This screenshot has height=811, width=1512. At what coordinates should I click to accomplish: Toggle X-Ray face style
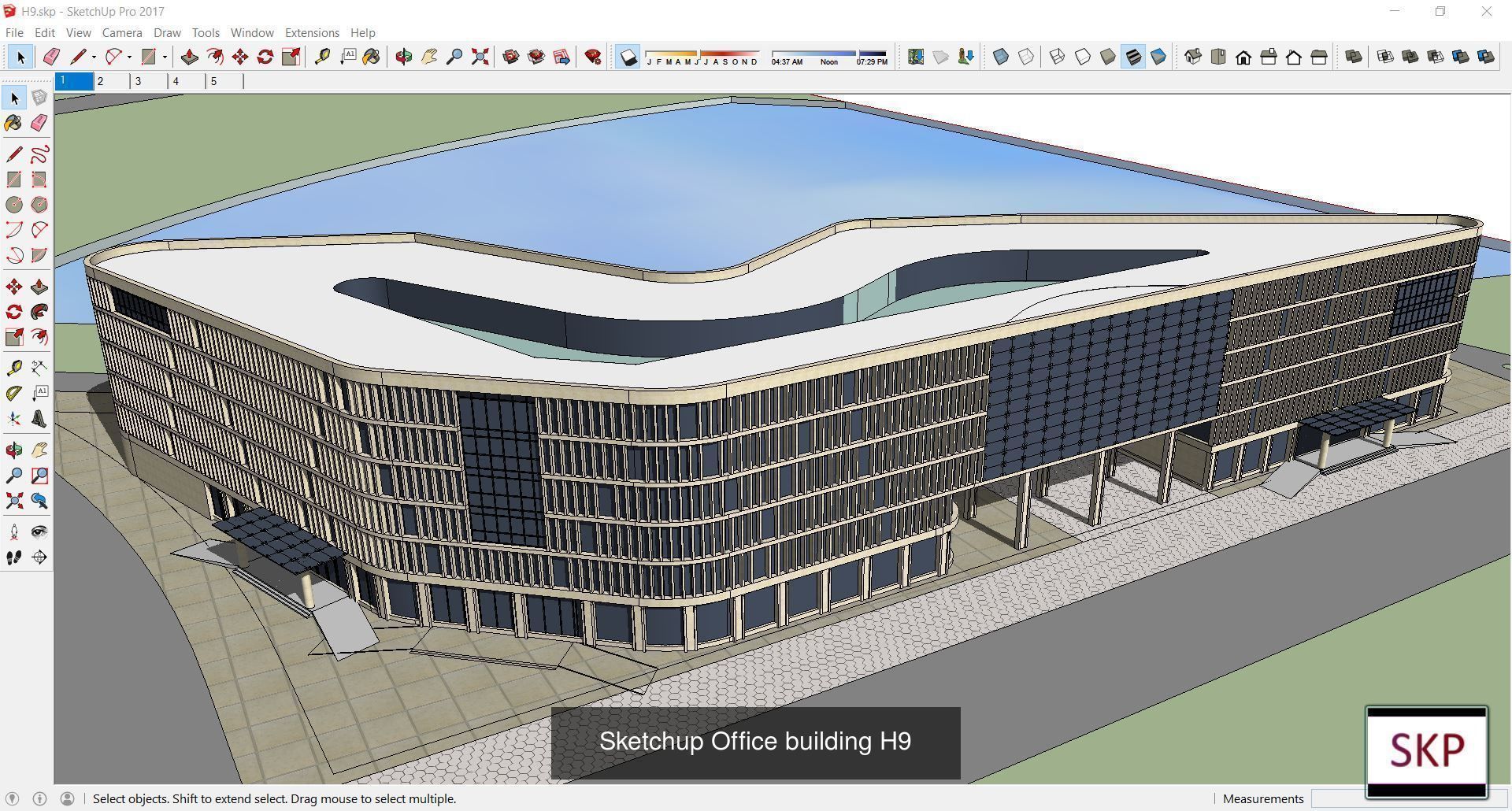pos(1001,57)
